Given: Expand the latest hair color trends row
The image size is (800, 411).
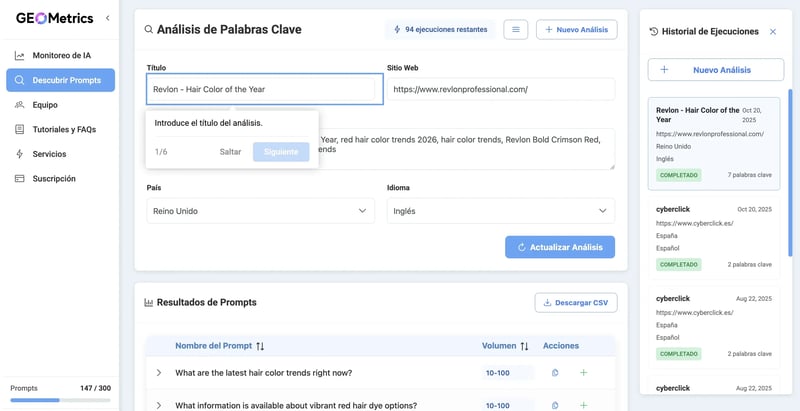Looking at the screenshot, I should [159, 373].
